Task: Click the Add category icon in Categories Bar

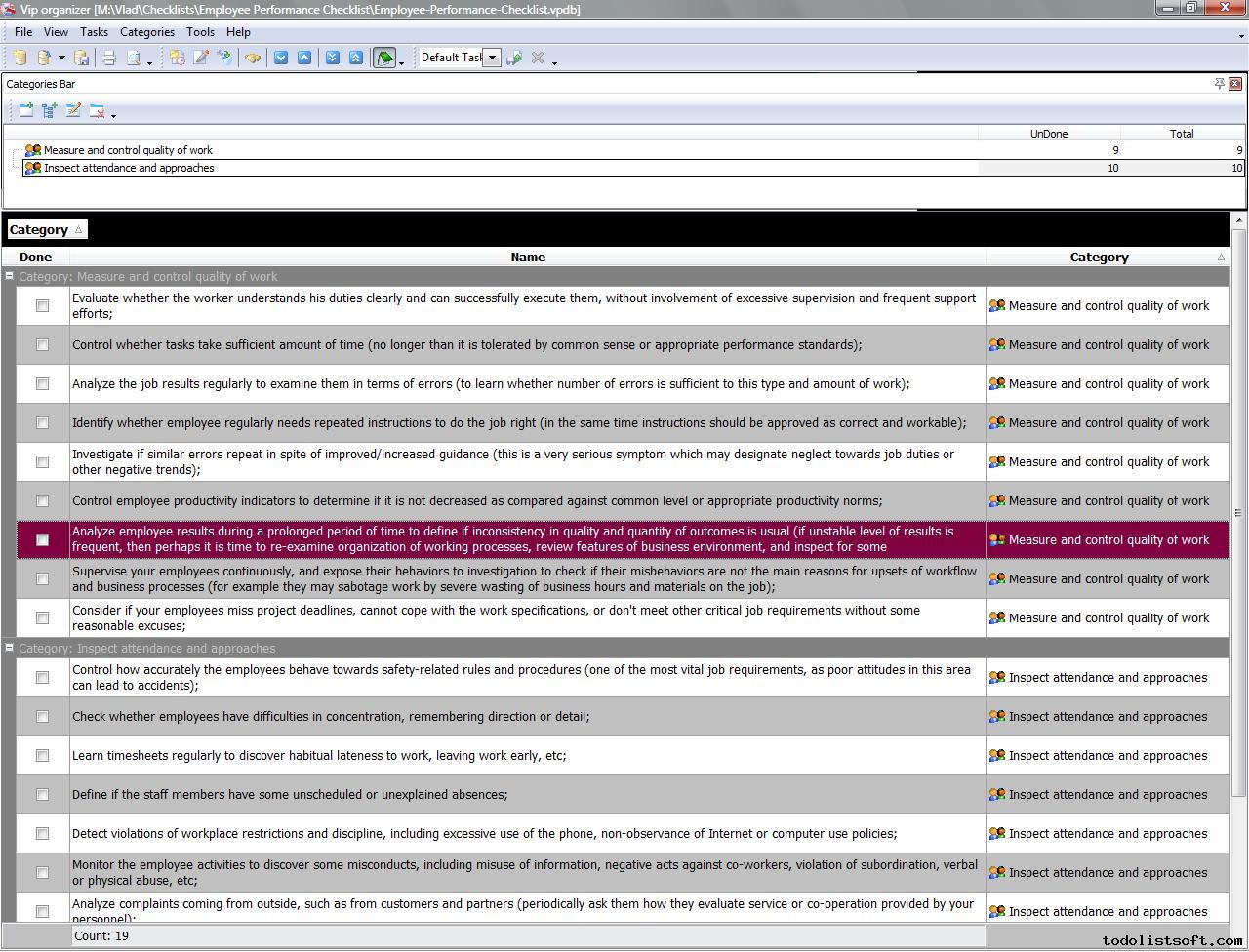Action: tap(26, 111)
